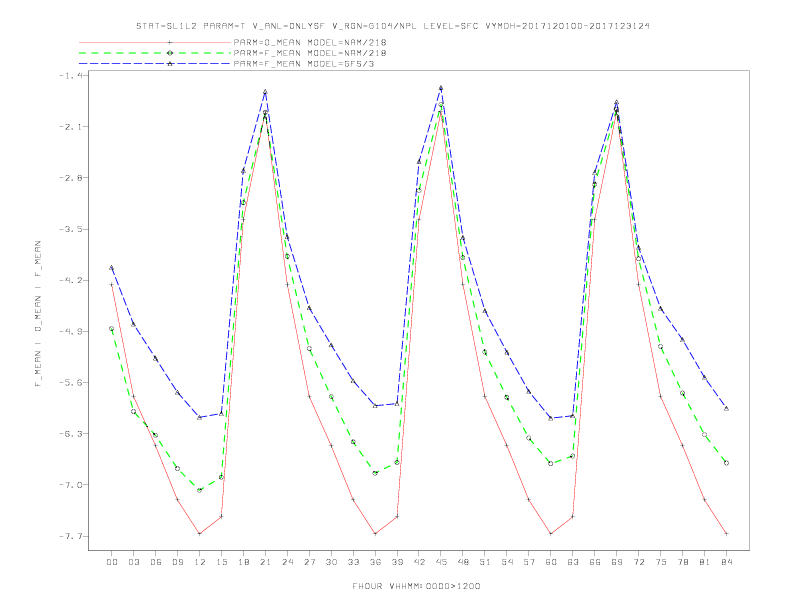
Task: Click forecast hour tick label 33
Action: (353, 562)
